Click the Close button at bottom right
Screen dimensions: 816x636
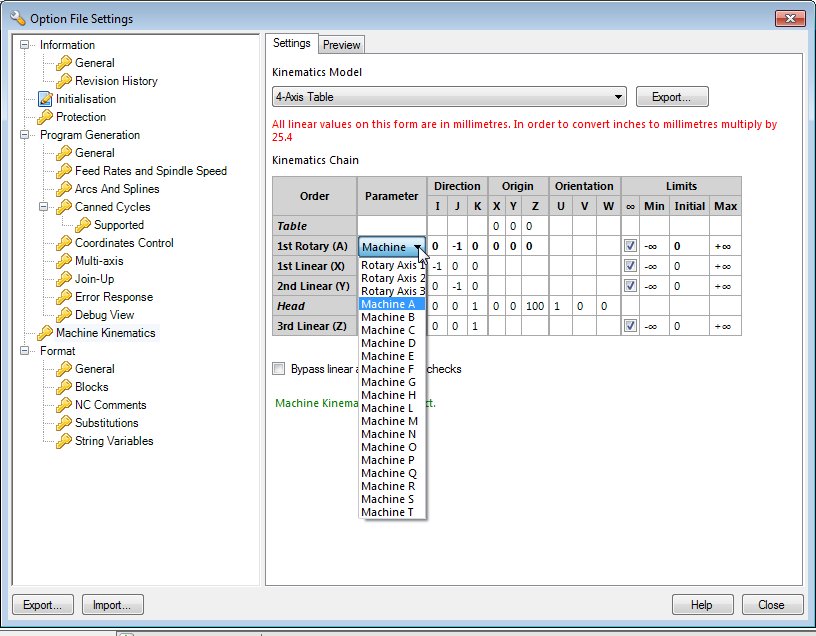772,605
